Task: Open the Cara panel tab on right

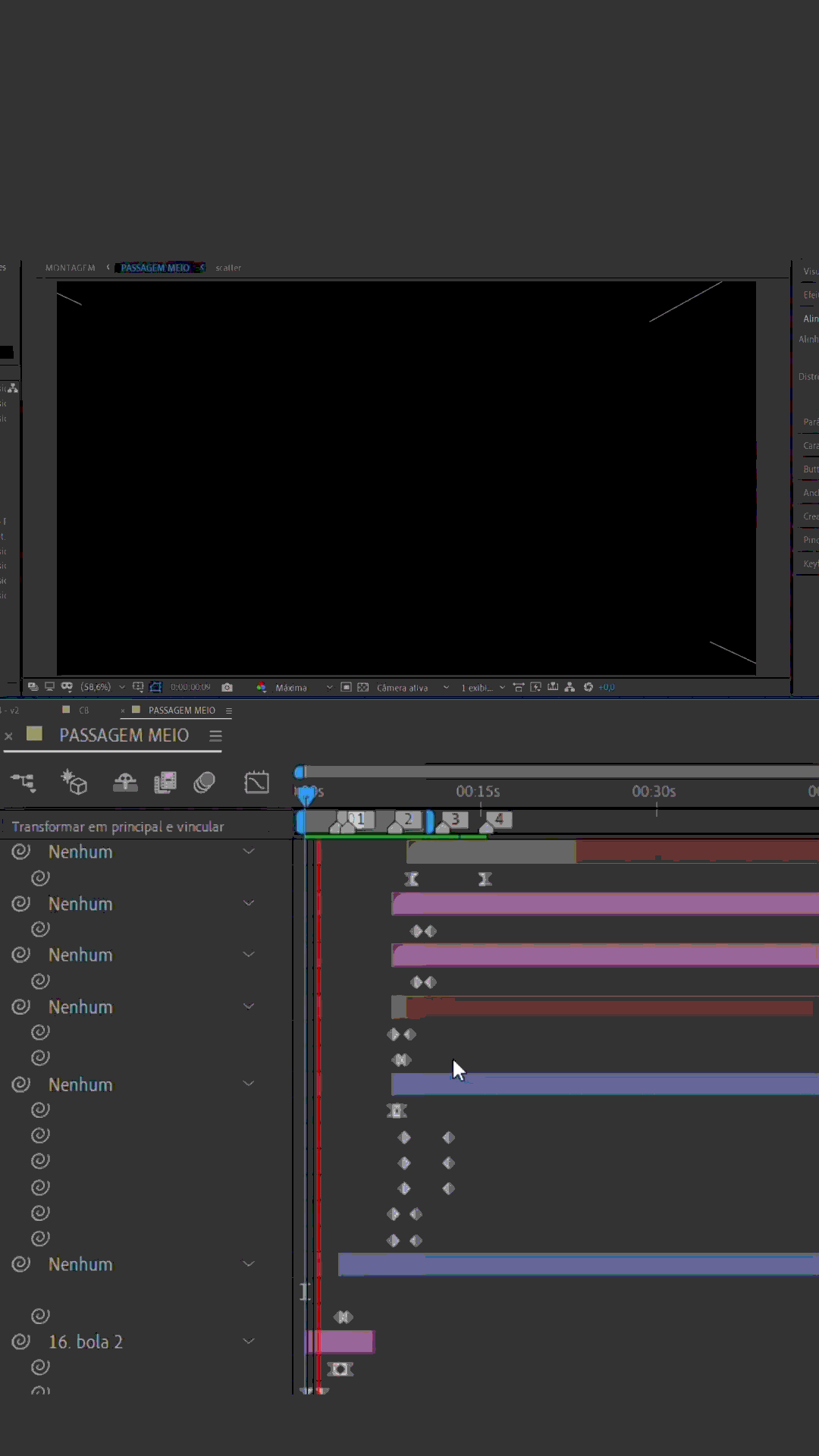Action: click(x=810, y=445)
